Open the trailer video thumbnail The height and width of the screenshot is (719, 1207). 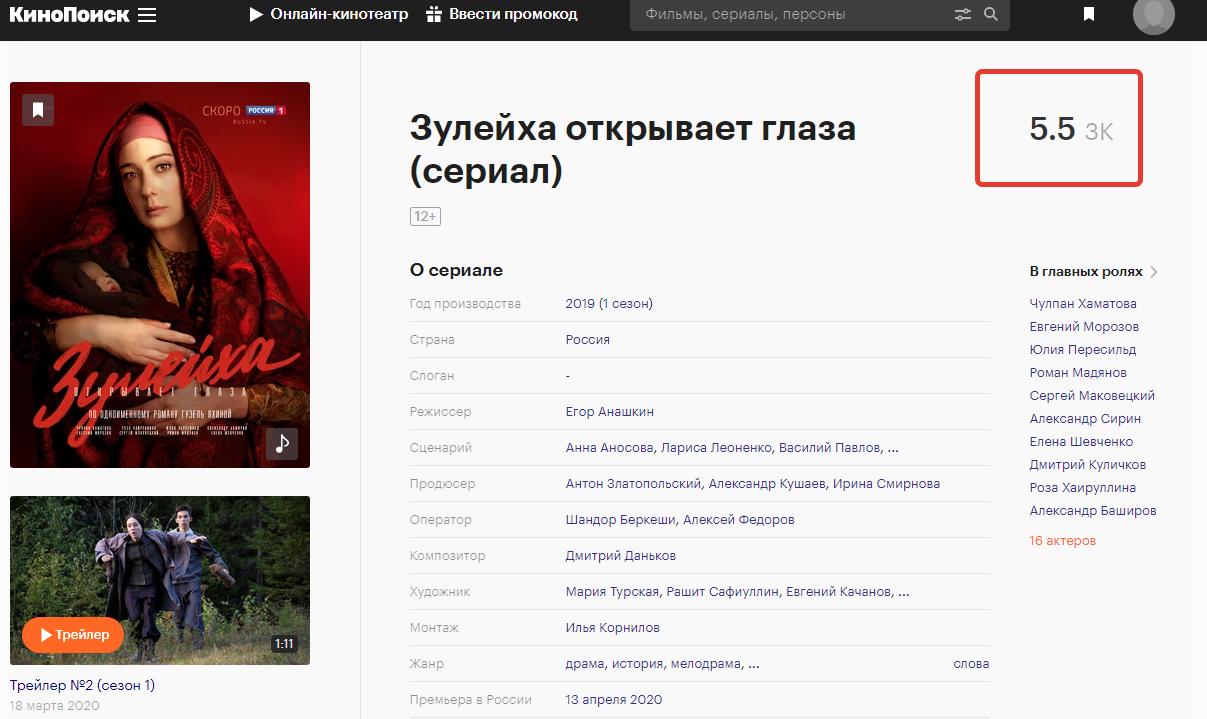160,580
